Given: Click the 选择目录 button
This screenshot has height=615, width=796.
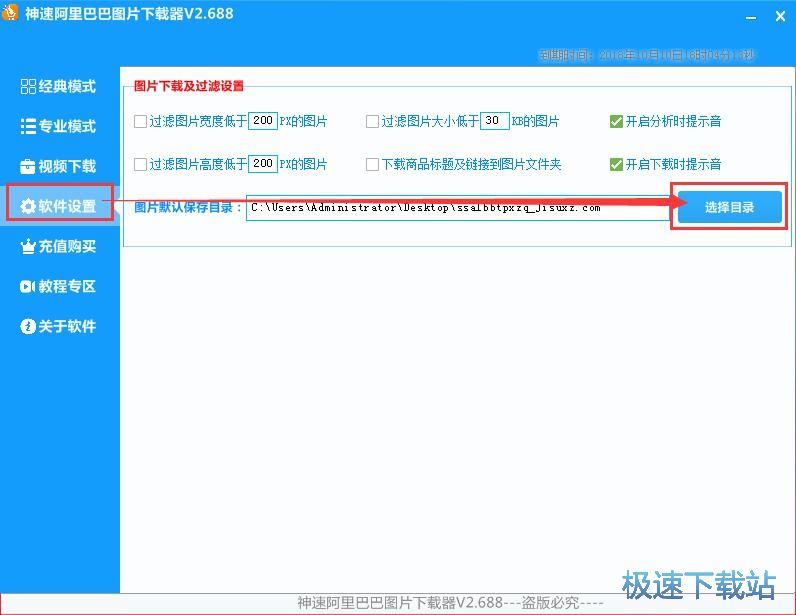Looking at the screenshot, I should pos(729,207).
